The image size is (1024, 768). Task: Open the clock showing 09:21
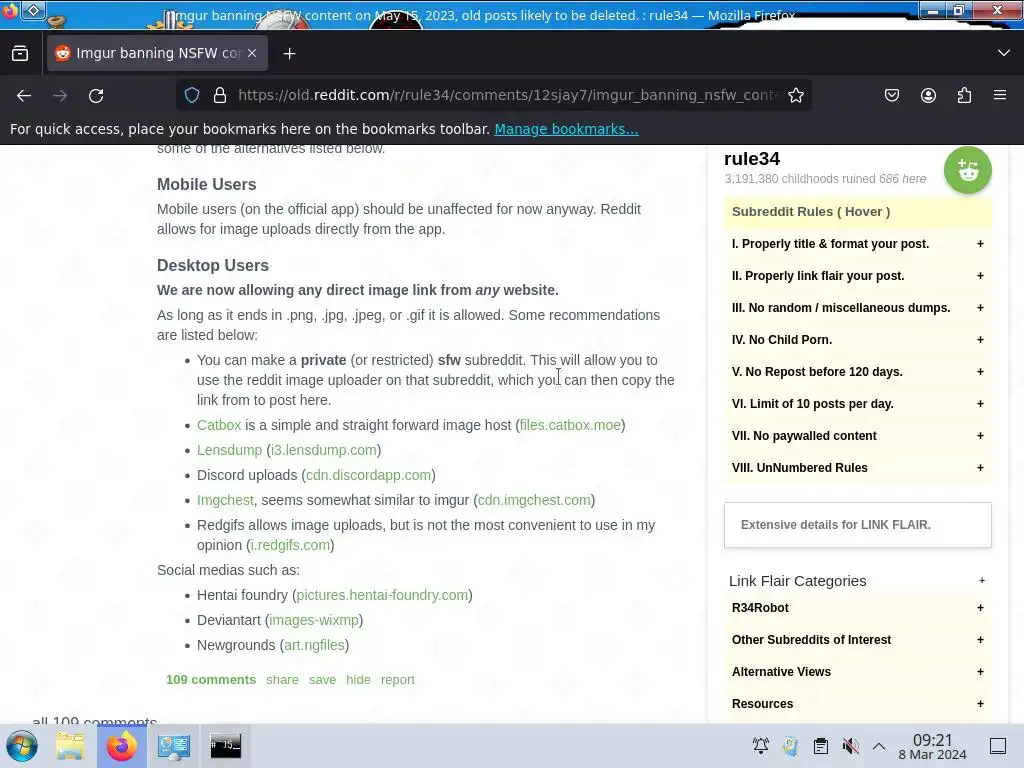pyautogui.click(x=933, y=746)
